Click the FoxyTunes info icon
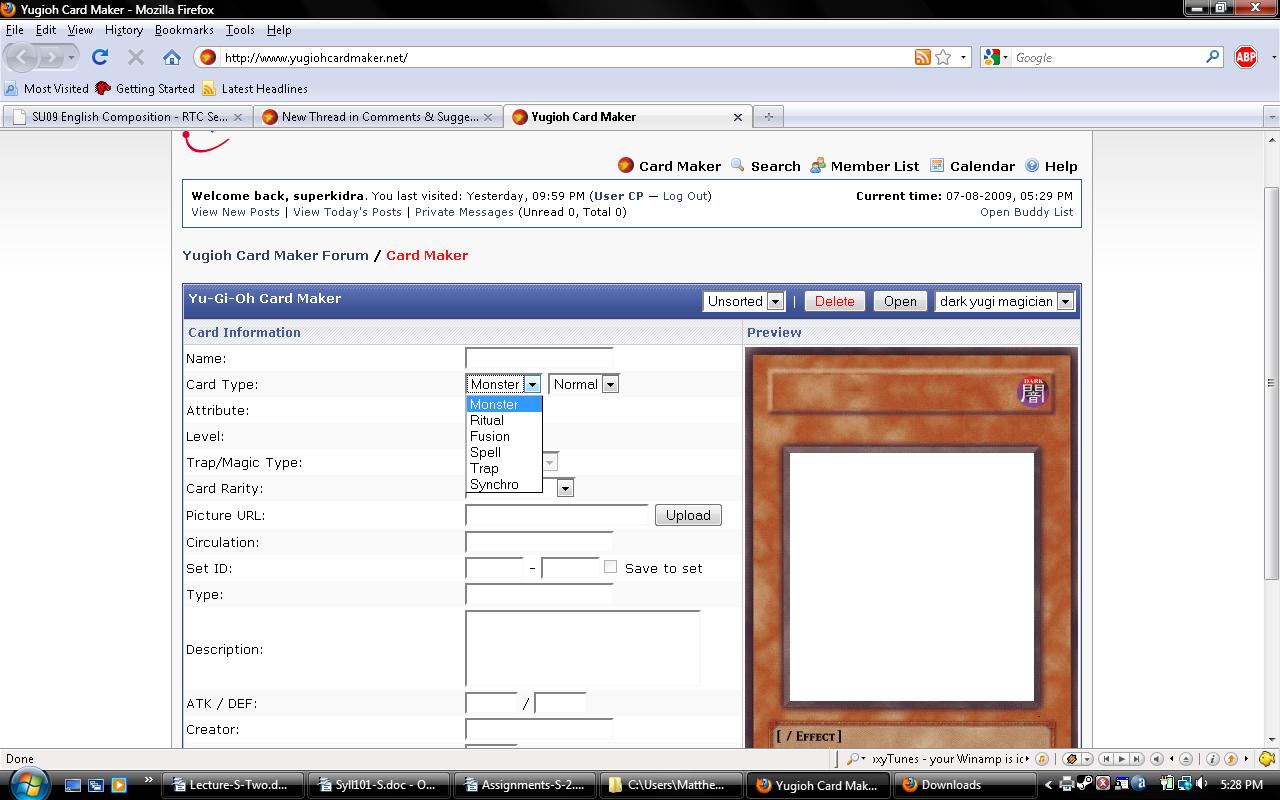This screenshot has width=1280, height=800. point(1212,759)
